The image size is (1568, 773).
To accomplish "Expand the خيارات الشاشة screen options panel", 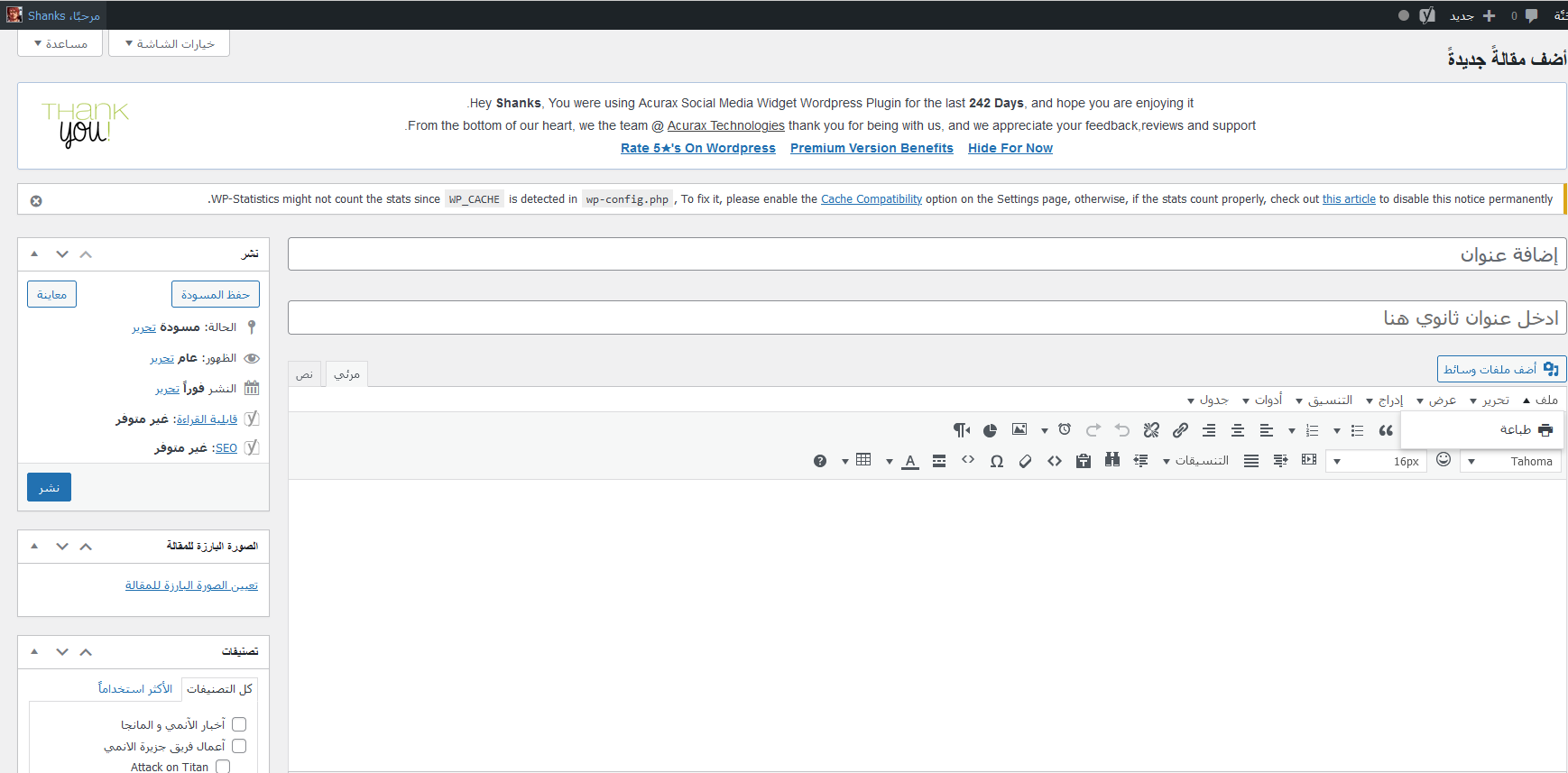I will pyautogui.click(x=169, y=43).
